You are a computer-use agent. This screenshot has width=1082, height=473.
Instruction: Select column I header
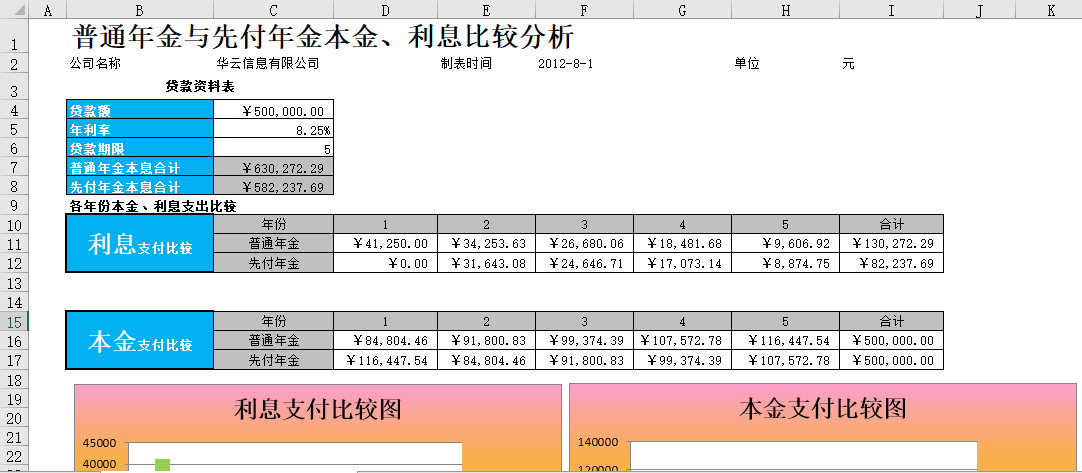click(x=890, y=10)
